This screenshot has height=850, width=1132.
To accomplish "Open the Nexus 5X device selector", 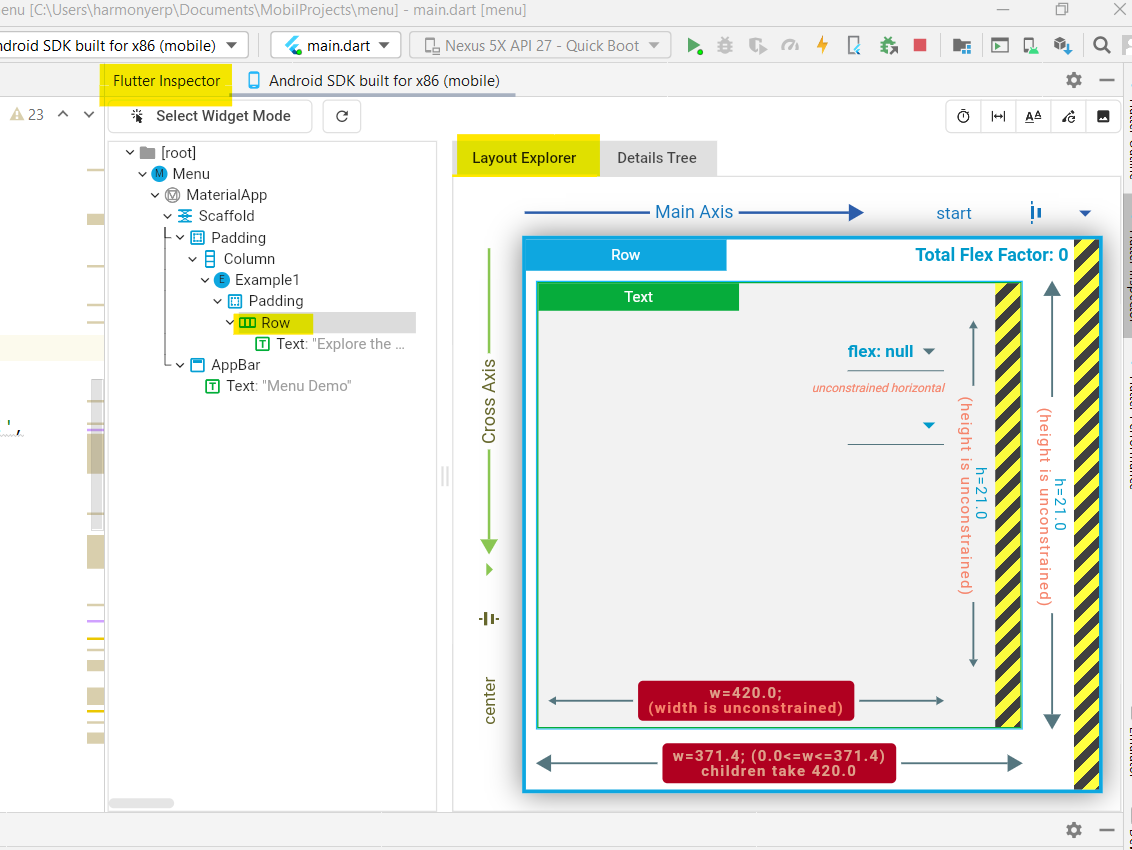I will pos(540,44).
